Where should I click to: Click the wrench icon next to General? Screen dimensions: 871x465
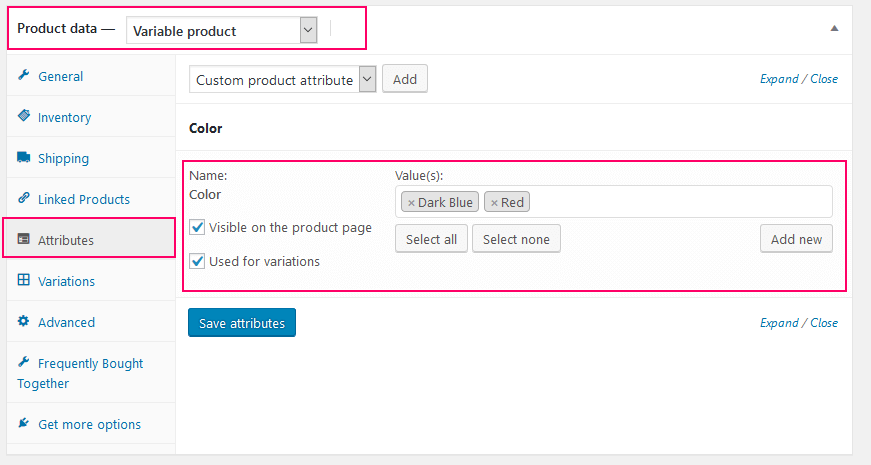click(23, 76)
